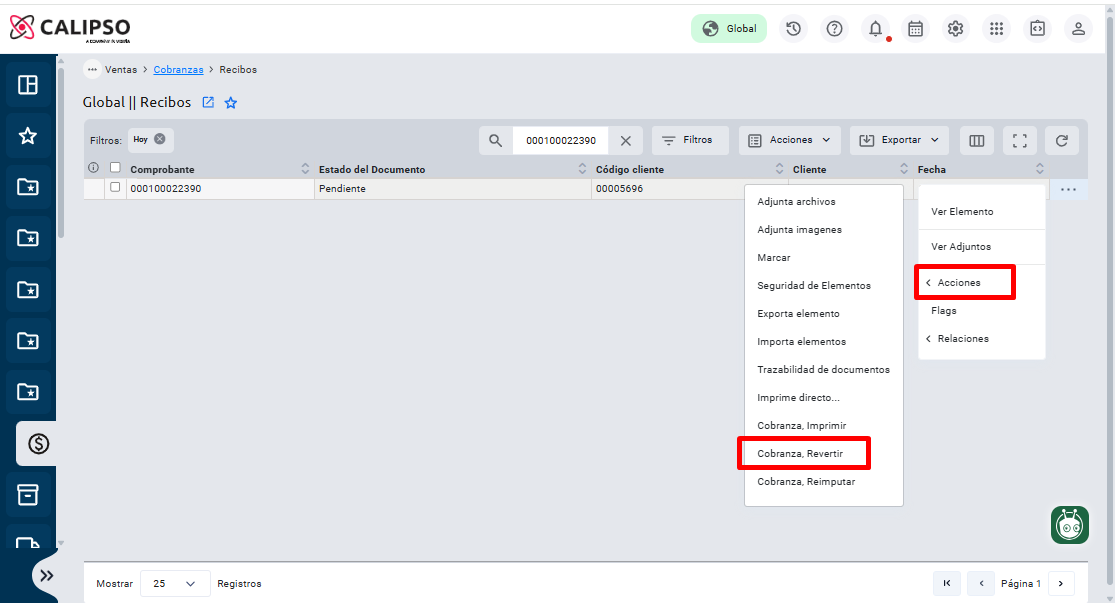Go to previous page button
This screenshot has width=1115, height=603.
(x=981, y=583)
